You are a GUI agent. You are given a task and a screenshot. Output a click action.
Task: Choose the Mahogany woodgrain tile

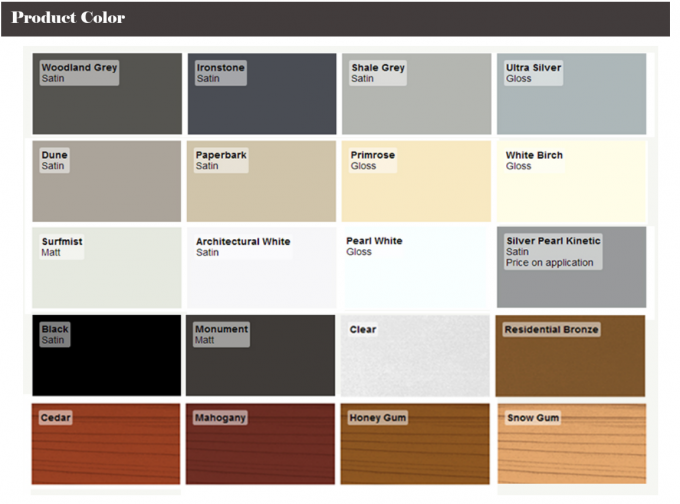(x=261, y=444)
